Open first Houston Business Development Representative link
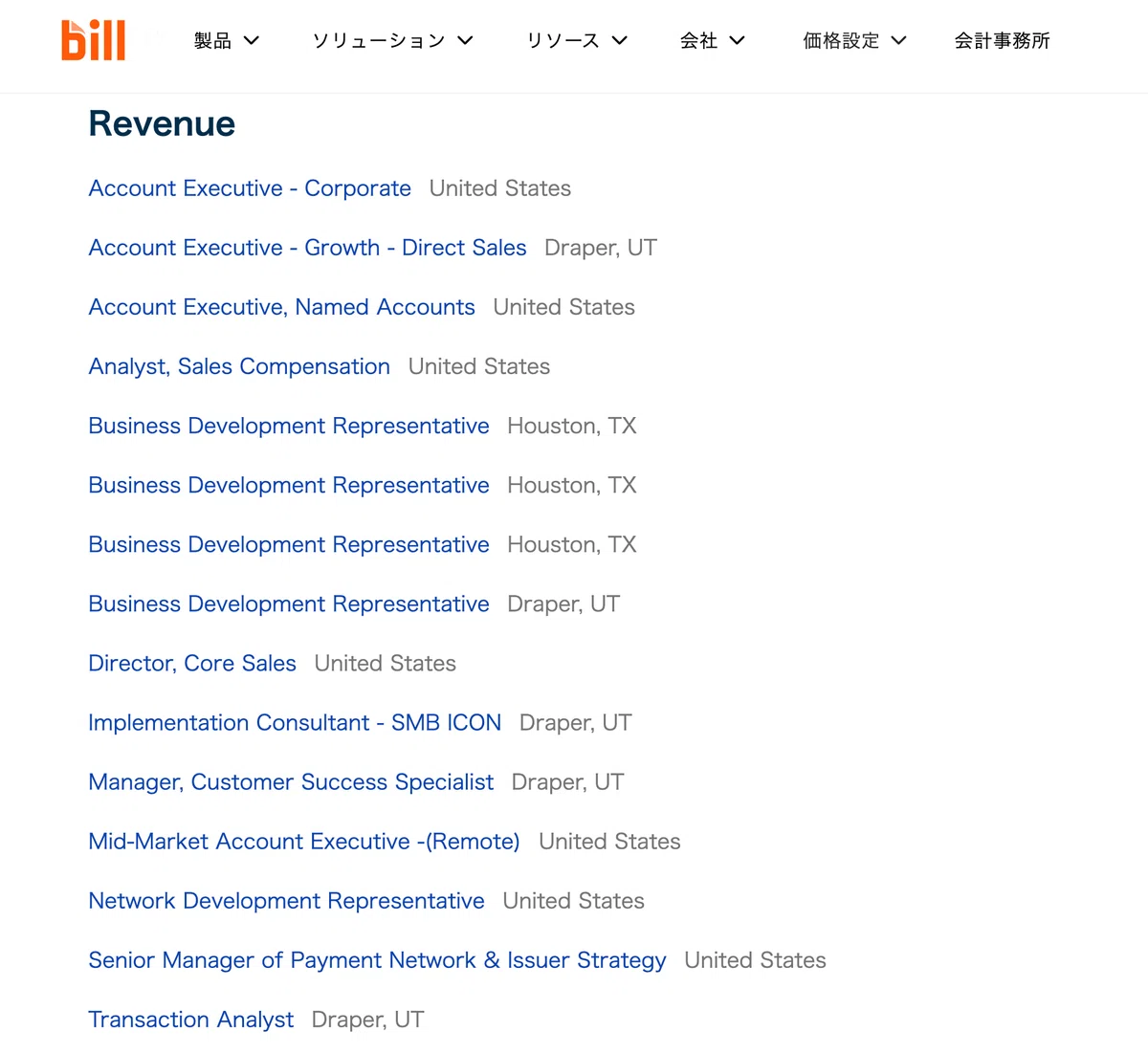1148x1053 pixels. 289,426
